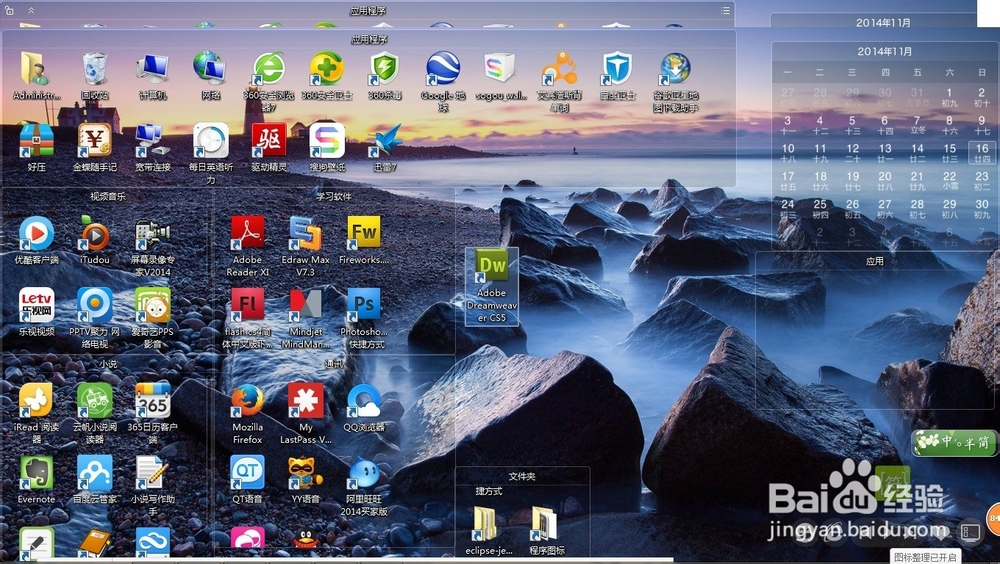This screenshot has height=564, width=1000.
Task: Launch 乐视视频 Letv icon
Action: pyautogui.click(x=36, y=305)
